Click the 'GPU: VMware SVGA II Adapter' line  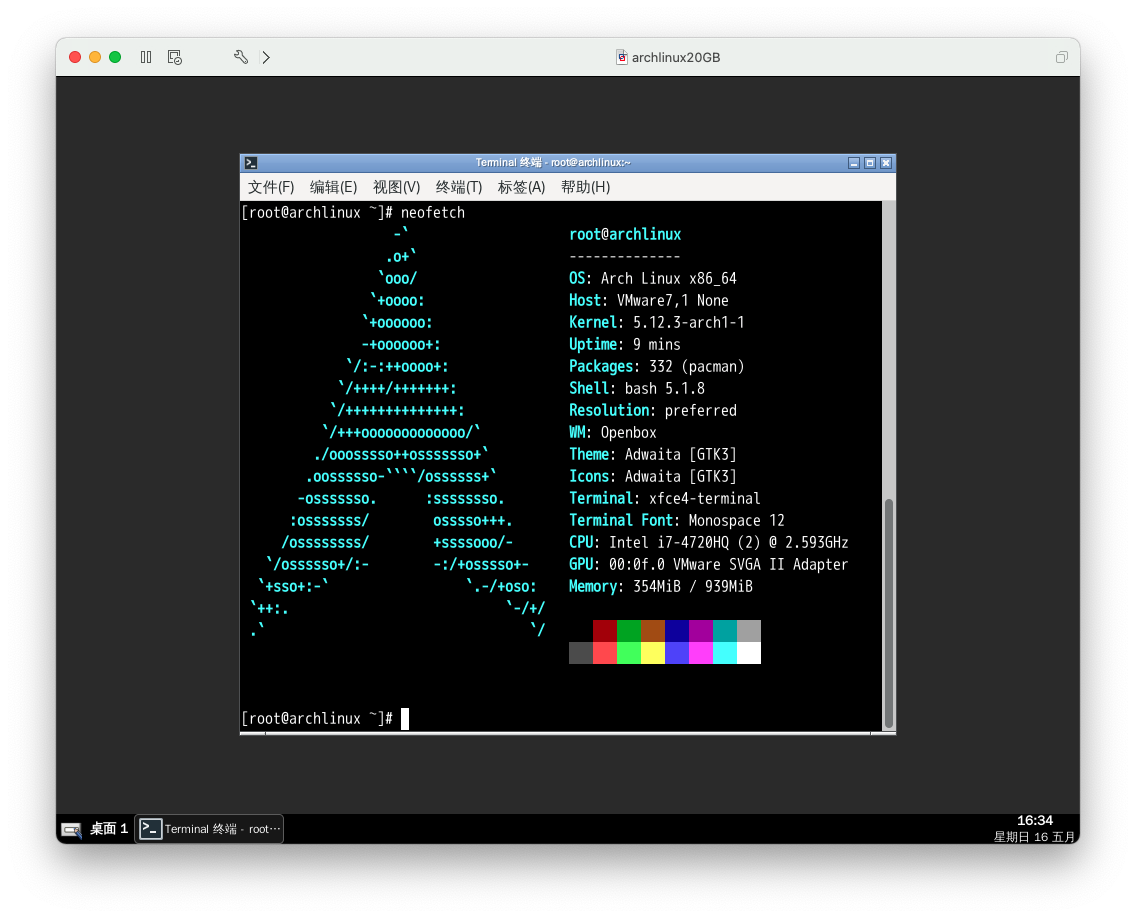pos(709,564)
